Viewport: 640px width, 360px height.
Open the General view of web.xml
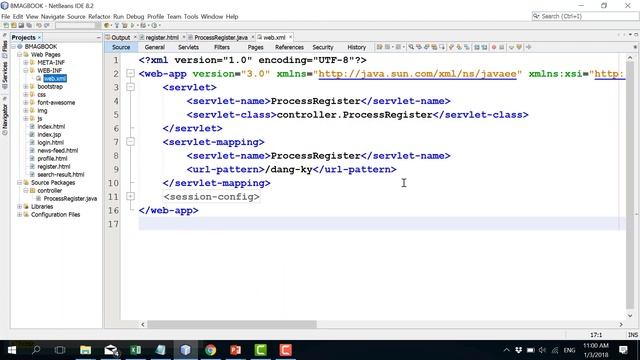pos(155,47)
